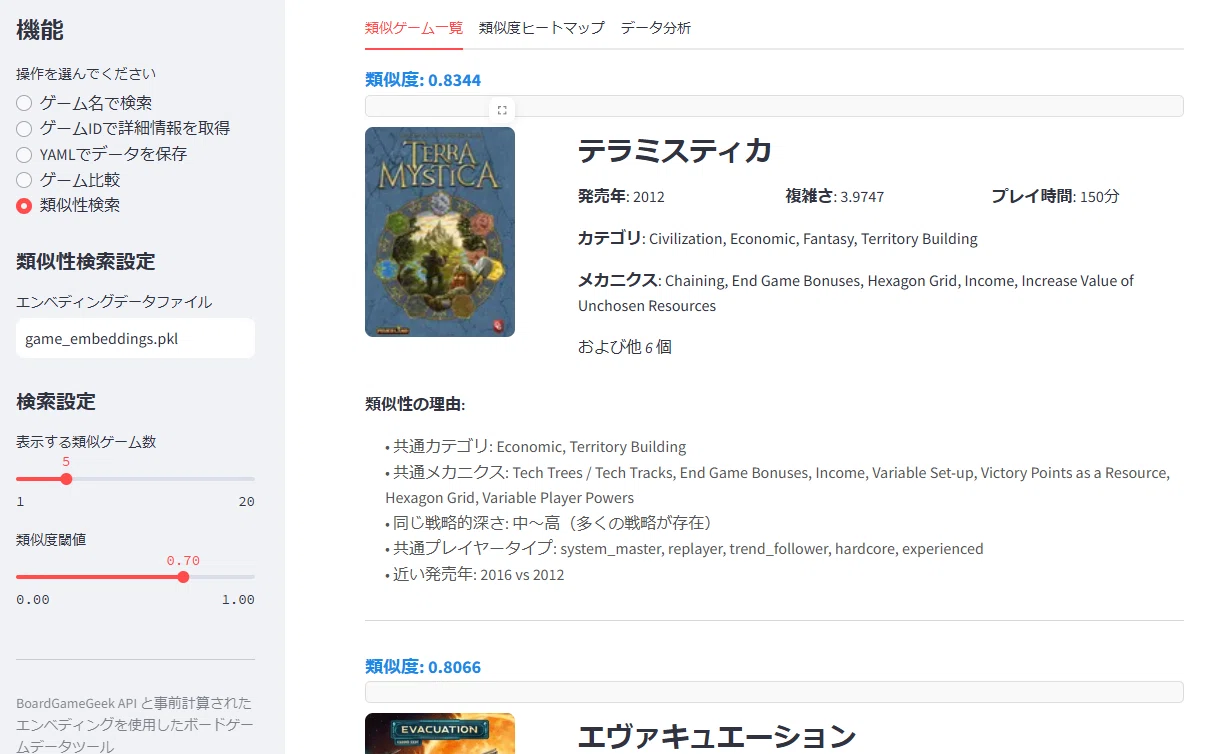The height and width of the screenshot is (754, 1231).
Task: Click the カテゴリ line listing Civilization, Economic
Action: pyautogui.click(x=778, y=239)
